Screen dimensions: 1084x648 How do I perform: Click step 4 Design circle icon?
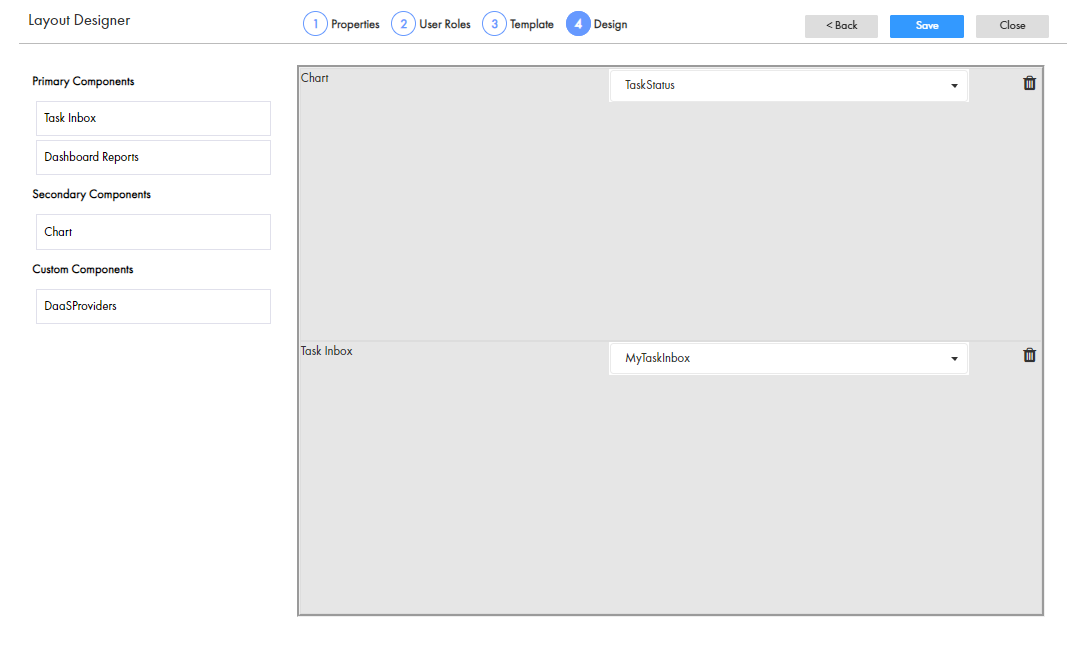[x=578, y=22]
